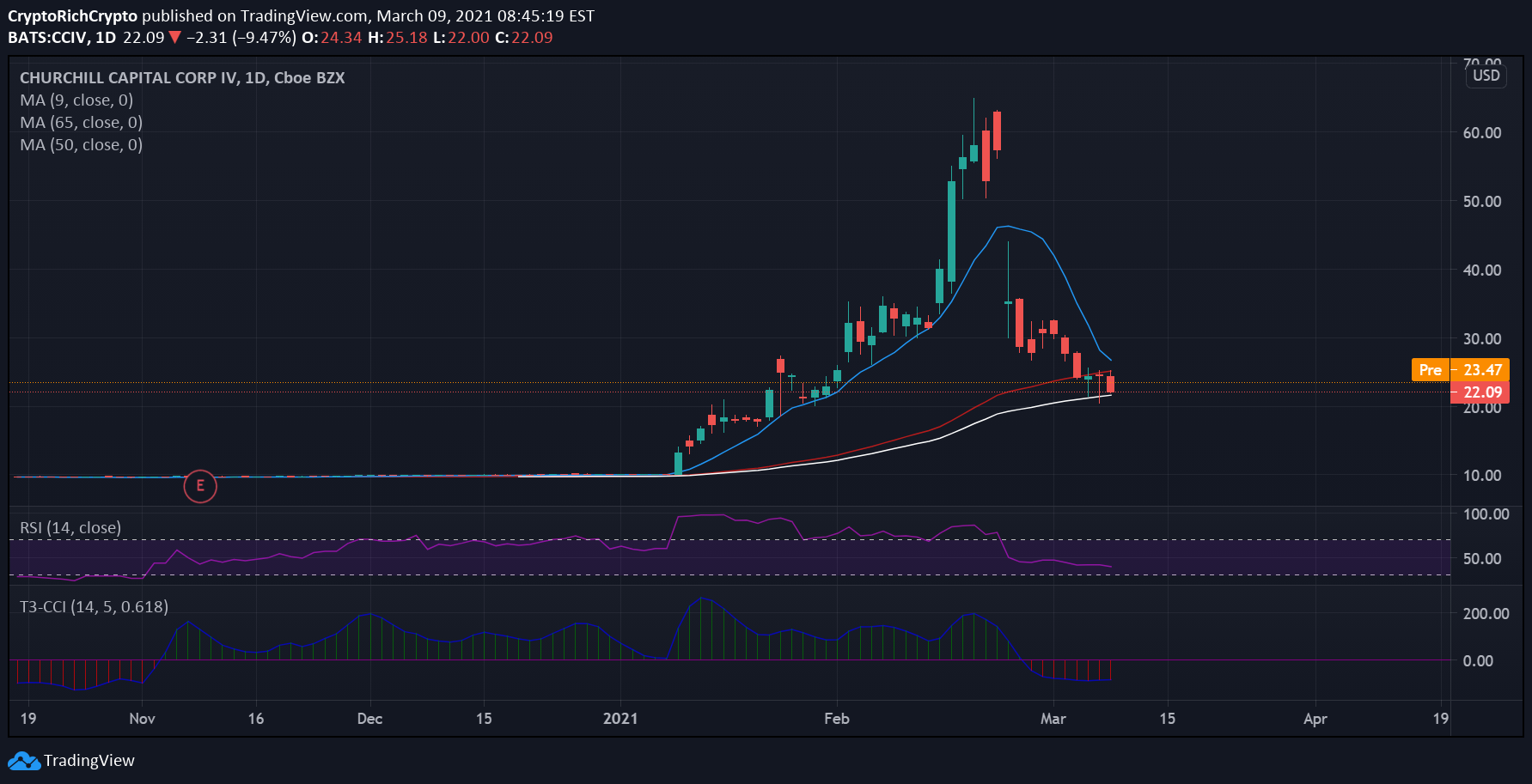The image size is (1532, 784).
Task: Click the 40.00 price axis label
Action: pyautogui.click(x=1482, y=270)
